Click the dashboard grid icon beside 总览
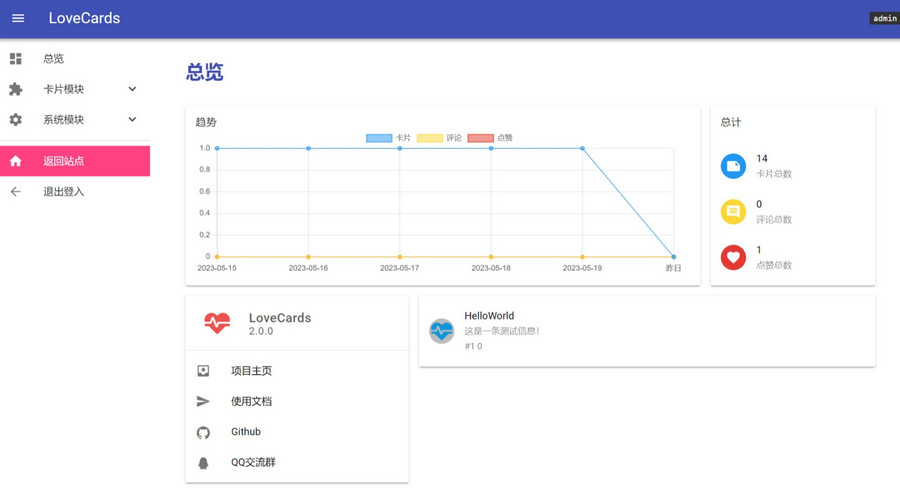The image size is (900, 498). (x=16, y=59)
